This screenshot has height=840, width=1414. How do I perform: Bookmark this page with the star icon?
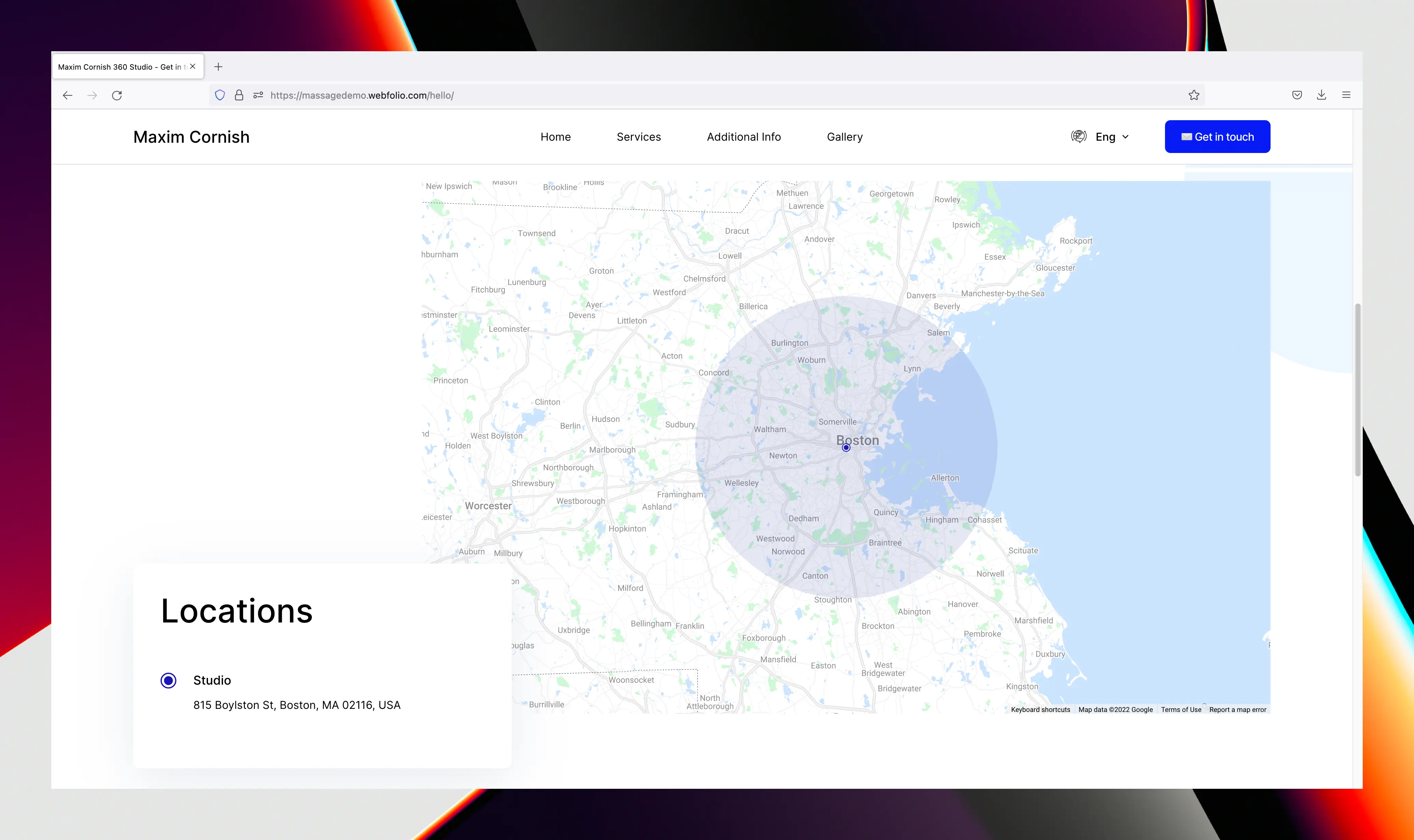pyautogui.click(x=1194, y=96)
